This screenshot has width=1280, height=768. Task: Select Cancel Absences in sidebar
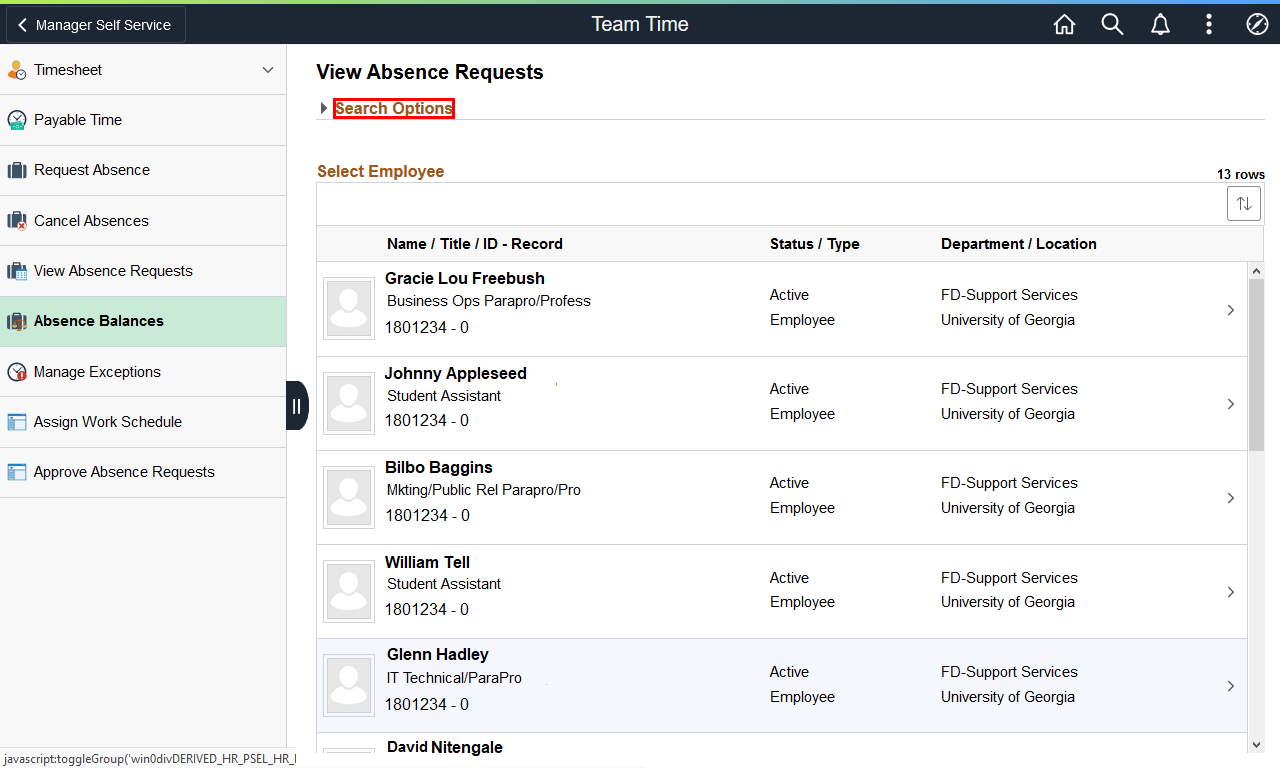143,221
